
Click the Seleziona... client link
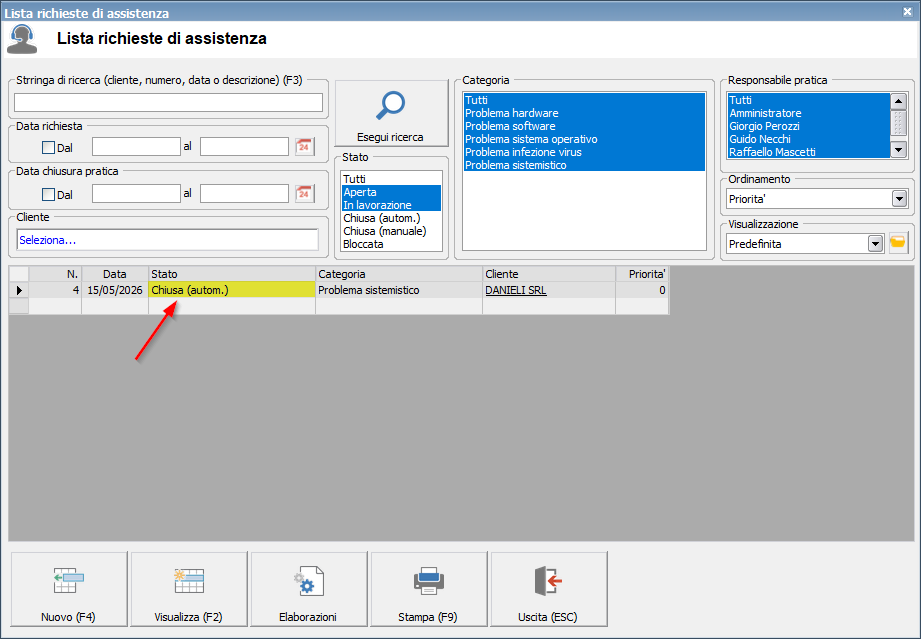48,240
